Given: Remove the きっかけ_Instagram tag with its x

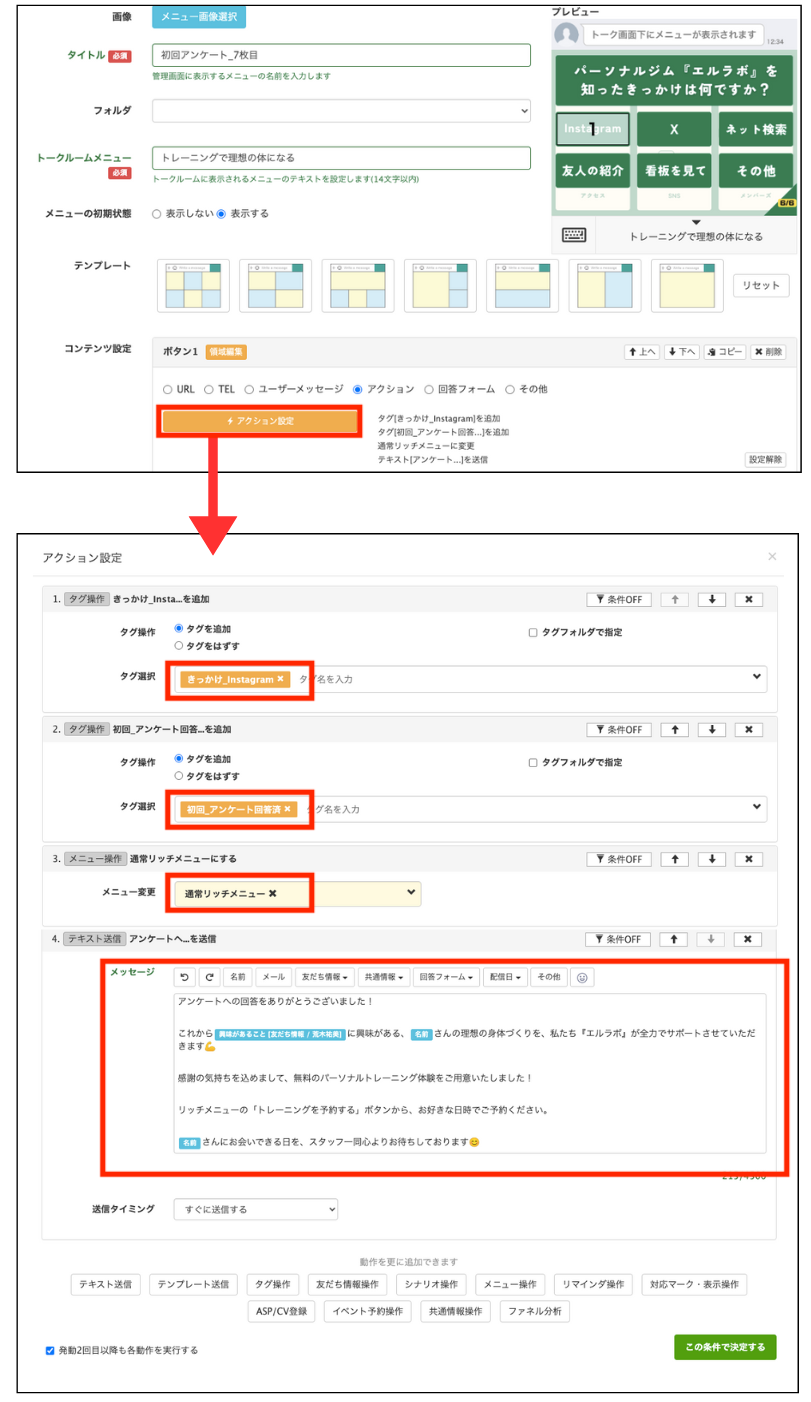Looking at the screenshot, I should click(281, 679).
